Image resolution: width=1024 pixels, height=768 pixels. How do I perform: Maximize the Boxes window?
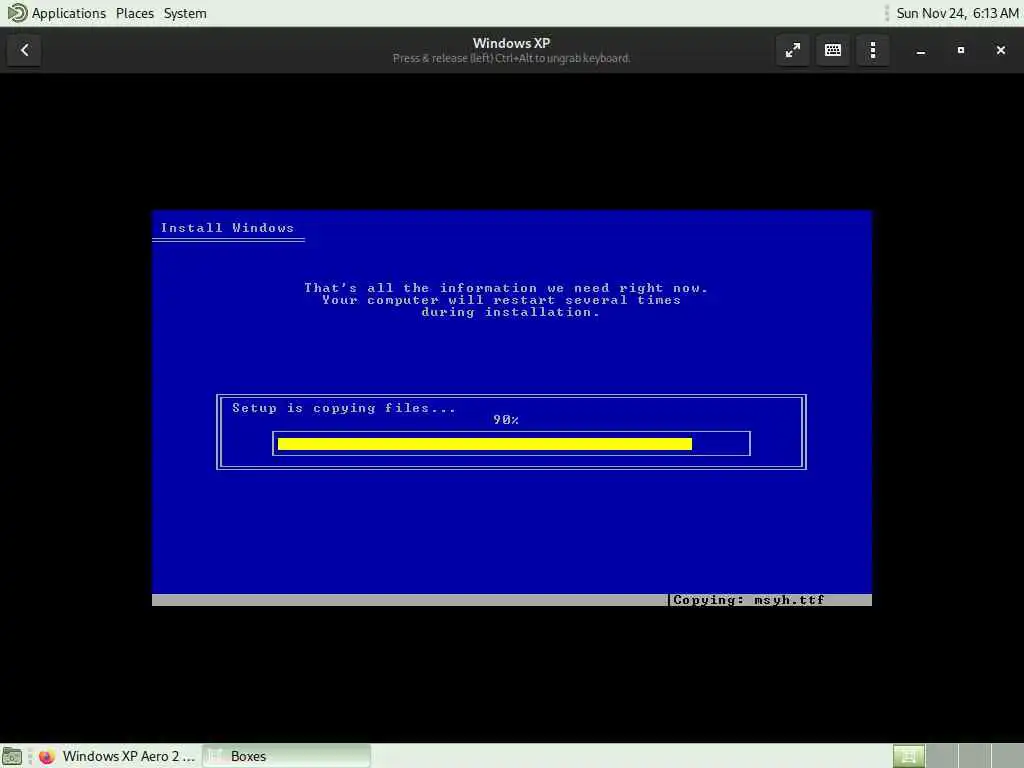(x=961, y=50)
